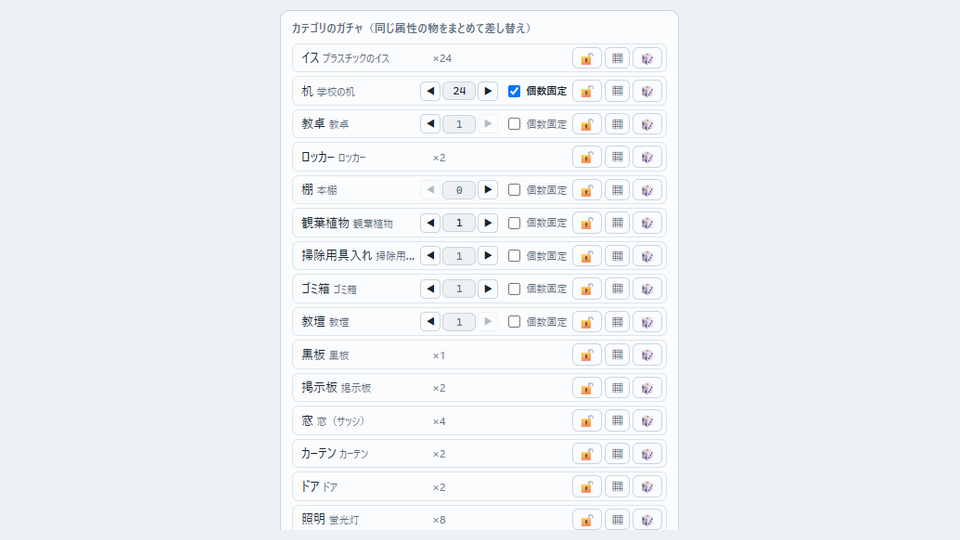960x540 pixels.
Task: Roll the dice icon for カーテン row
Action: 647,454
